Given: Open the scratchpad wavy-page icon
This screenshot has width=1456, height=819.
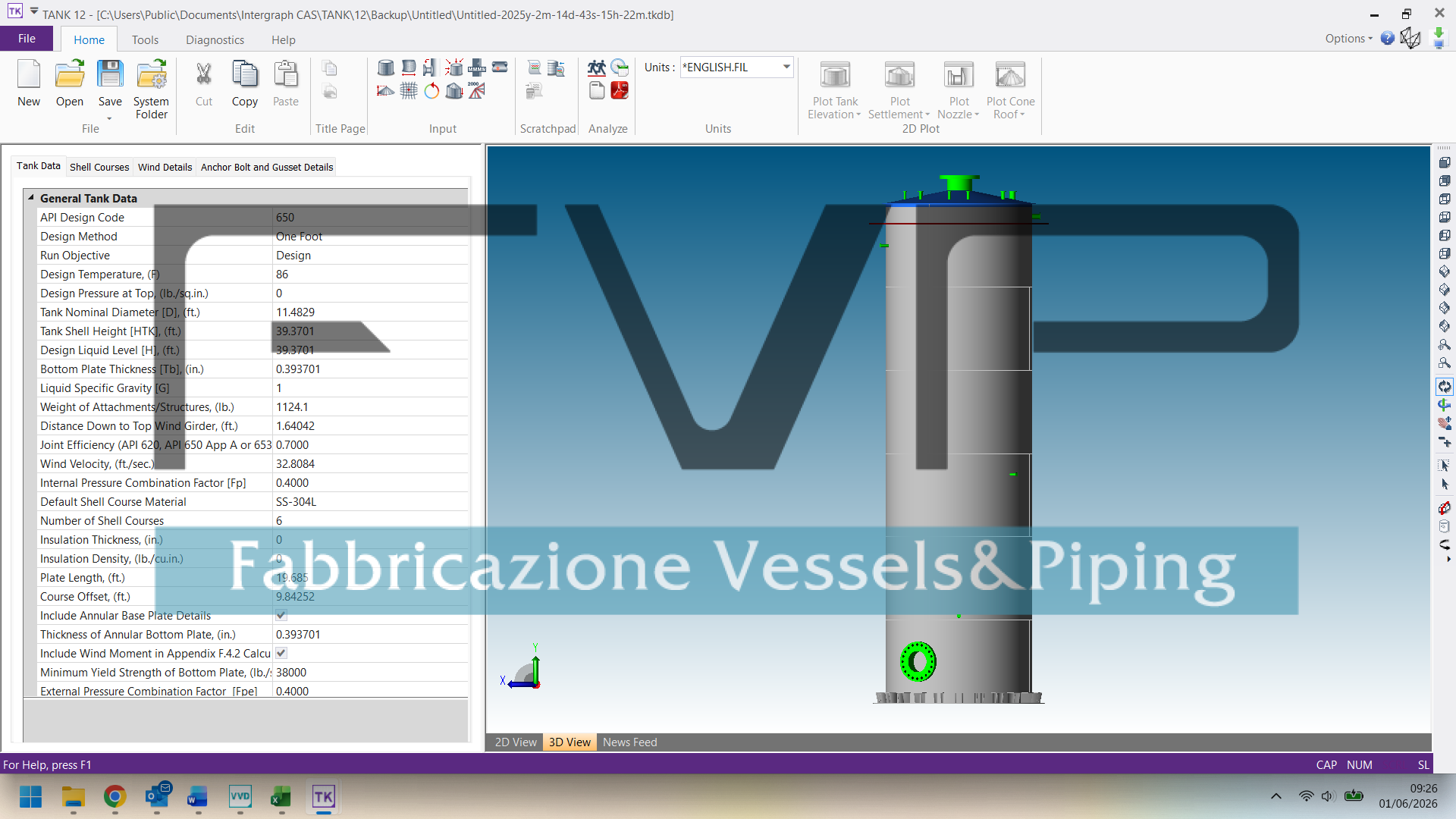Looking at the screenshot, I should coord(535,67).
